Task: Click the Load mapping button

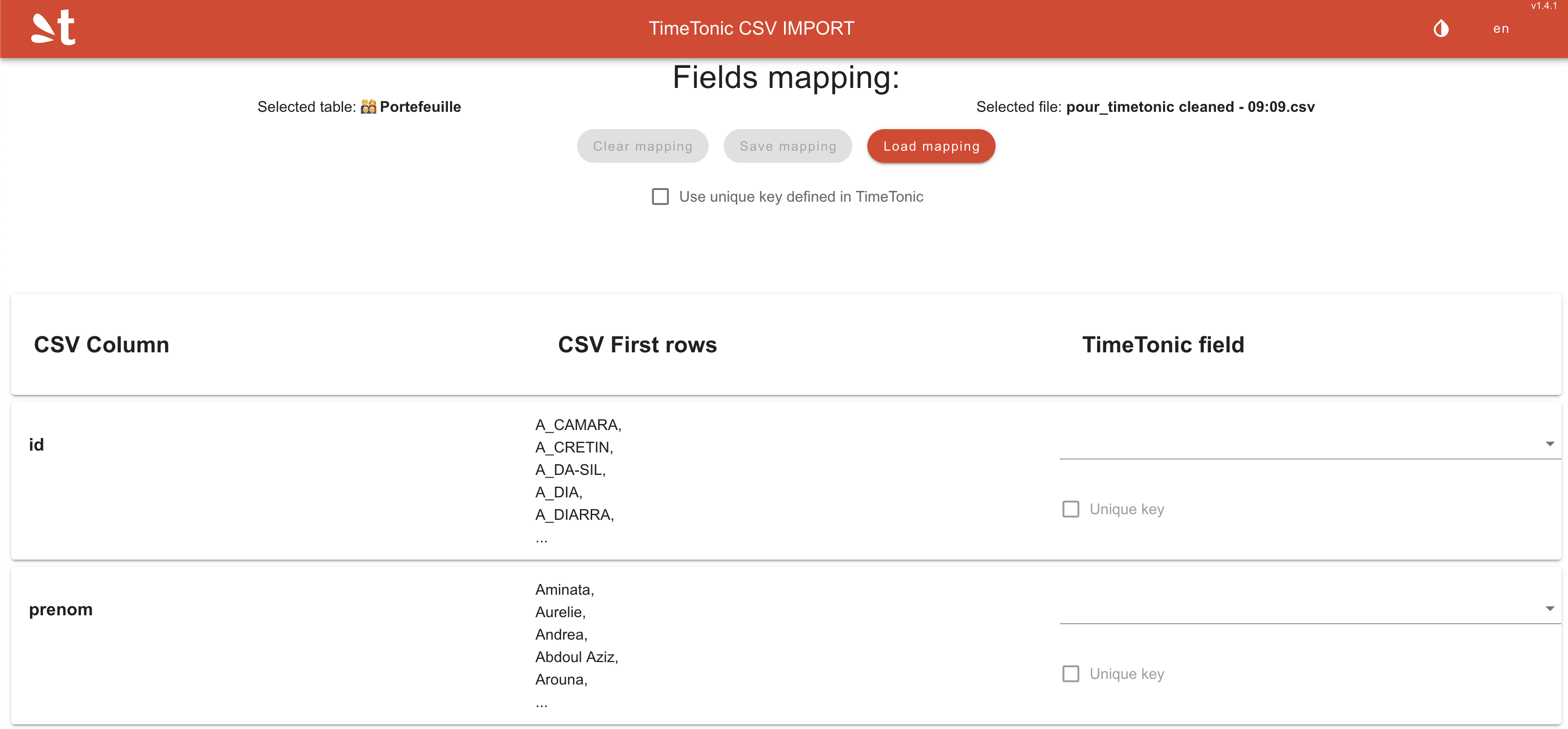Action: (931, 146)
